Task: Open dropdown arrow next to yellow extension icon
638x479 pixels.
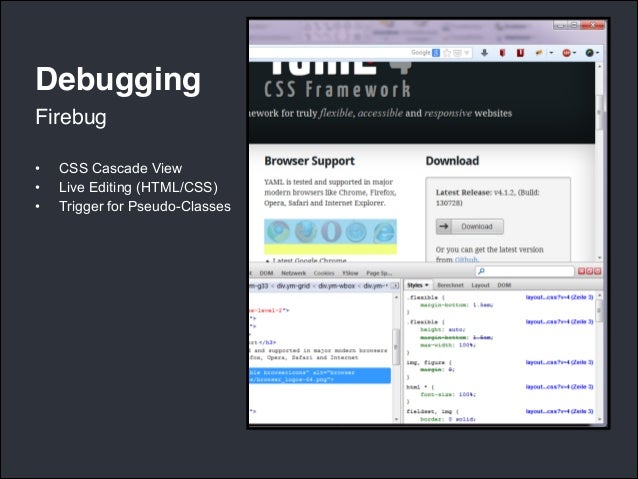Action: [x=551, y=53]
